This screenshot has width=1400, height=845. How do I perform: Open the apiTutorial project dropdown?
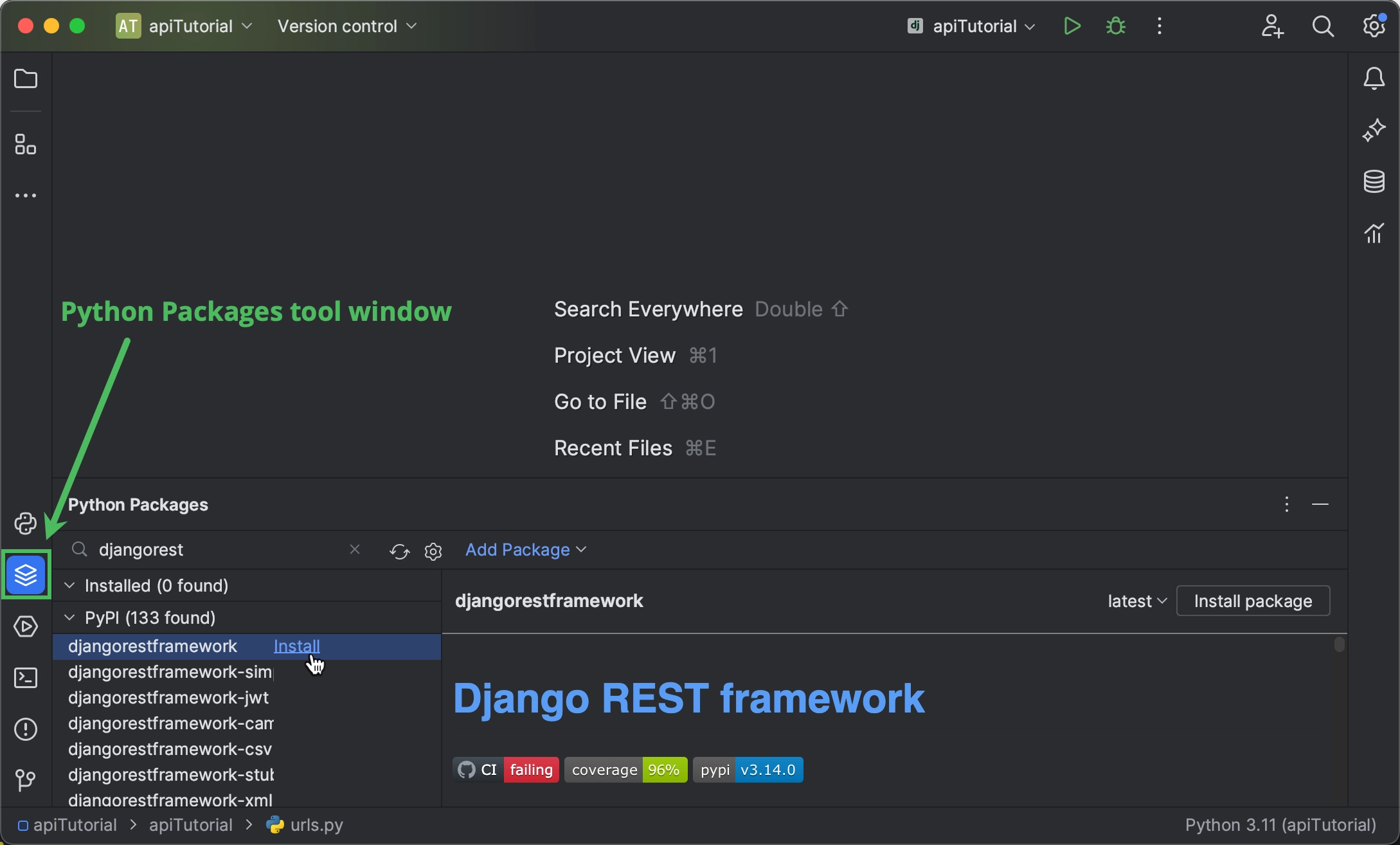pyautogui.click(x=200, y=26)
